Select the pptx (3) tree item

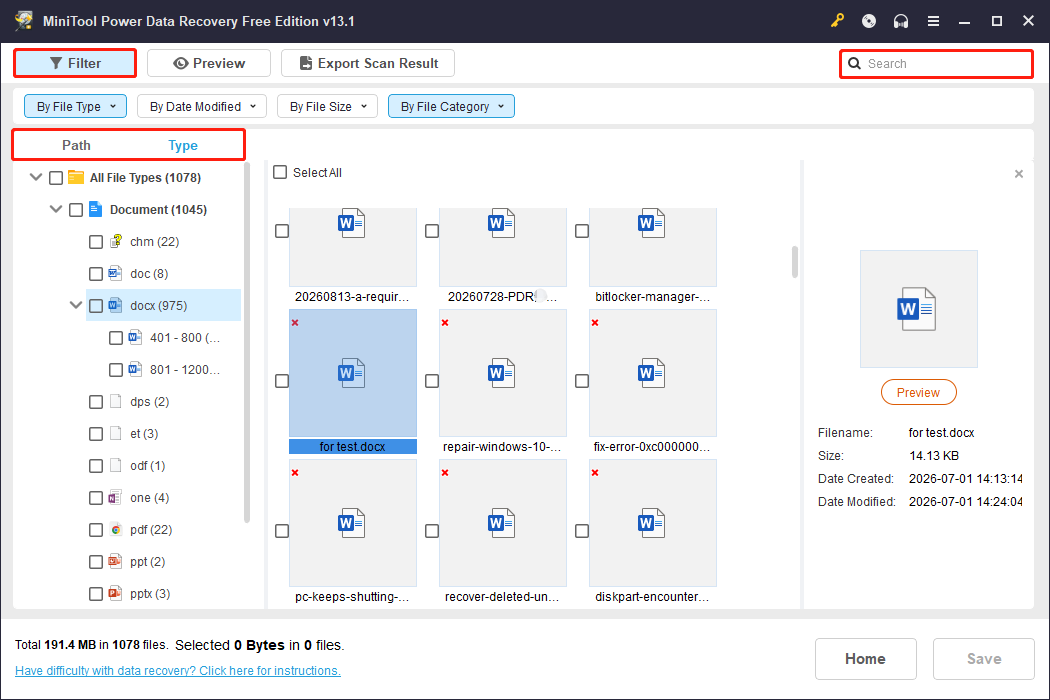pyautogui.click(x=149, y=593)
